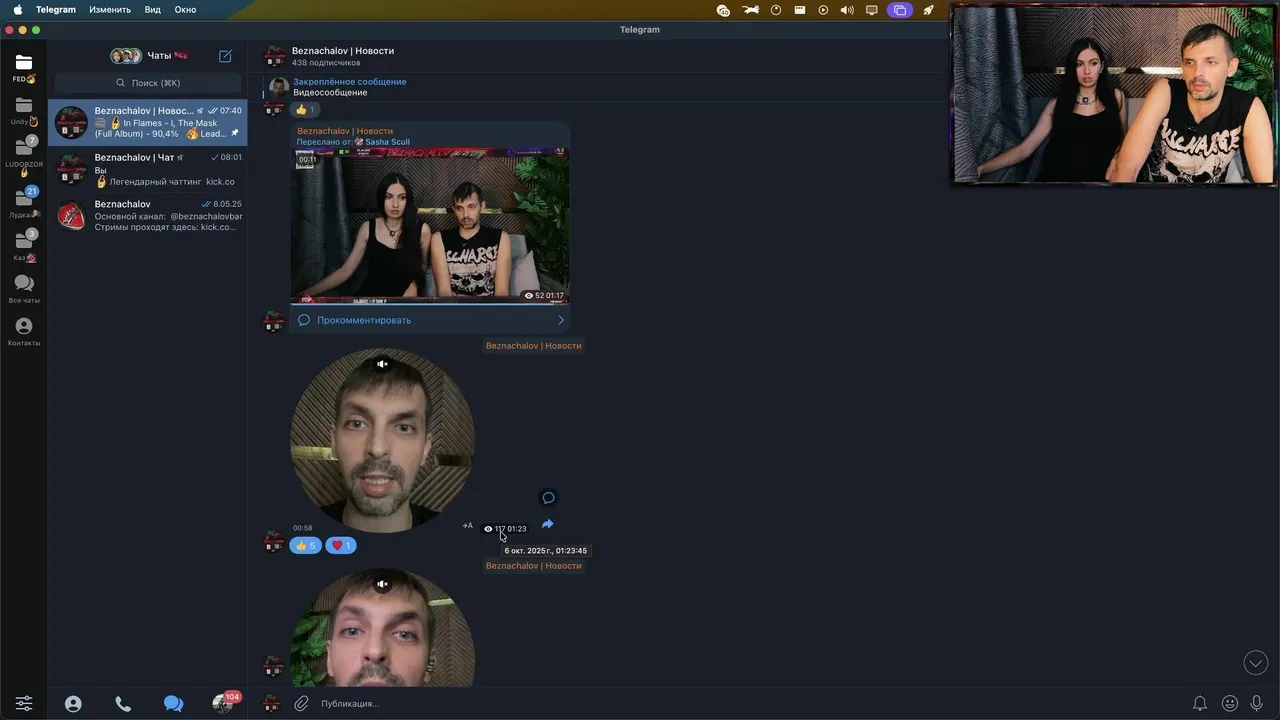
Task: Click first round video view count 117 01:23
Action: (x=505, y=529)
